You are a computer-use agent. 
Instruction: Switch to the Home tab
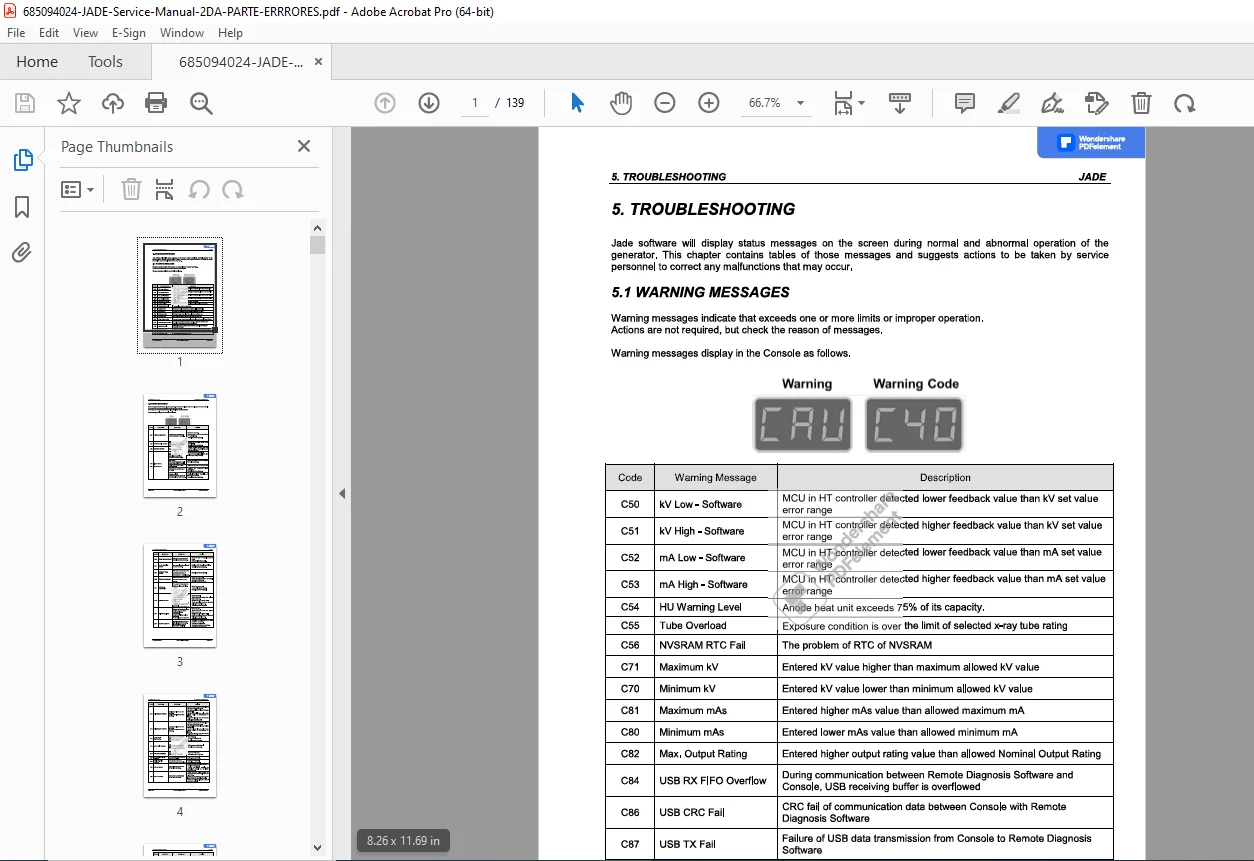tap(37, 62)
